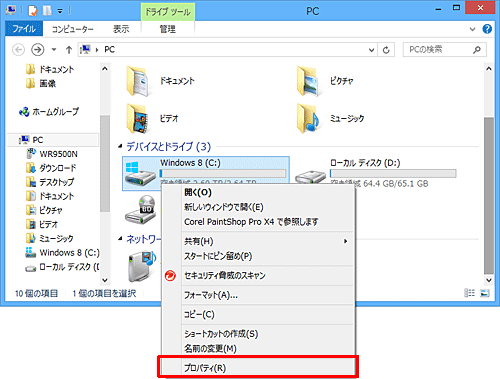
Task: Choose プロパティ(R) in context menu
Action: (258, 368)
